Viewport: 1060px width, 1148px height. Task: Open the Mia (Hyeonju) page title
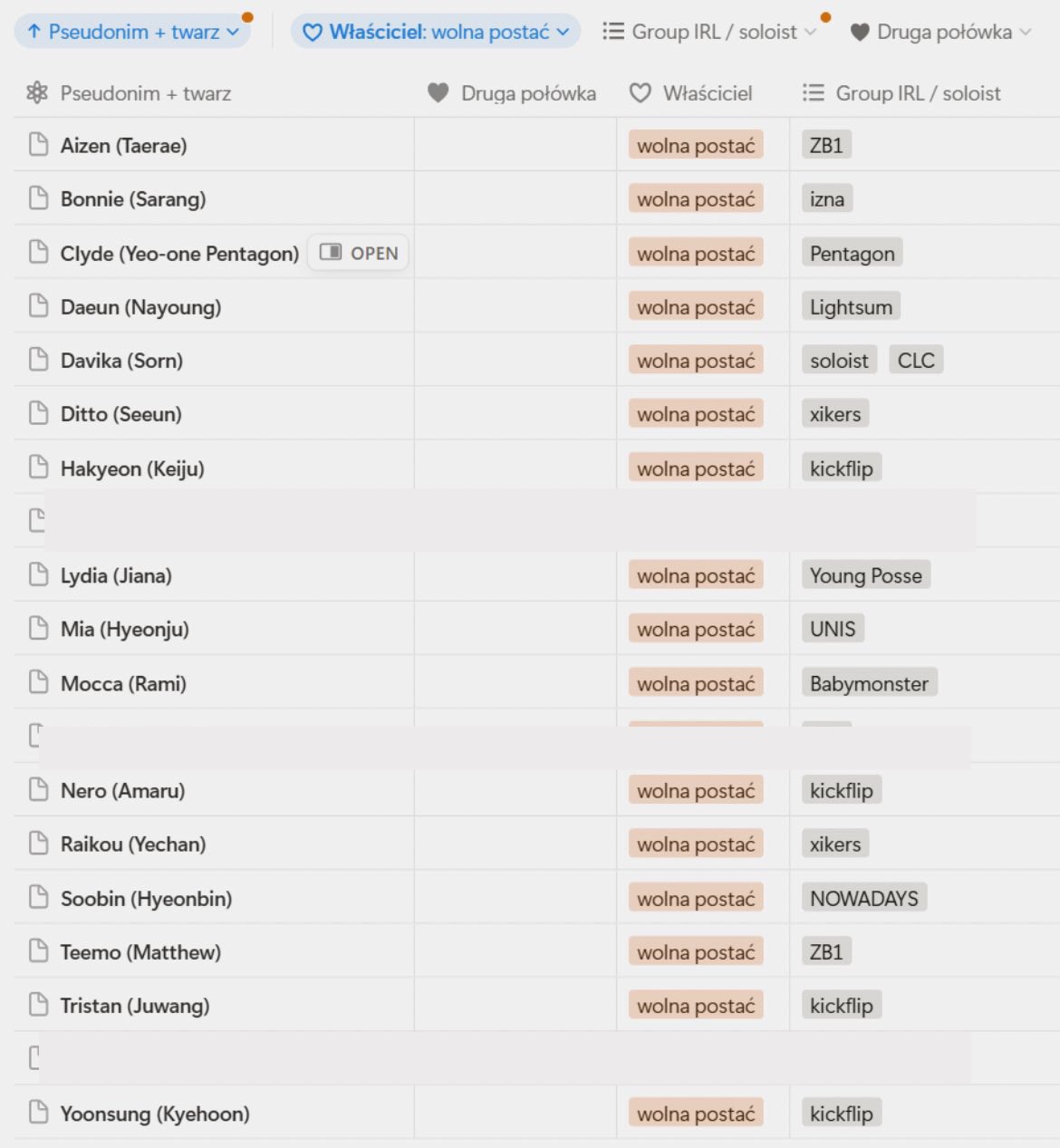[124, 629]
